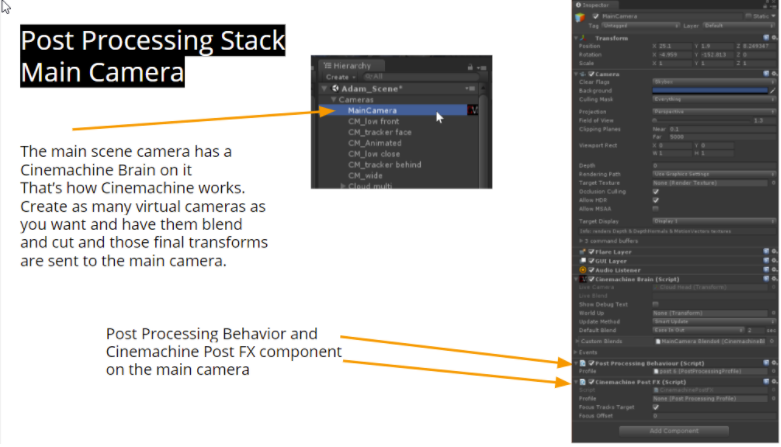Viewport: 781px width, 447px height.
Task: Open the Transform component gear settings
Action: tap(774, 39)
